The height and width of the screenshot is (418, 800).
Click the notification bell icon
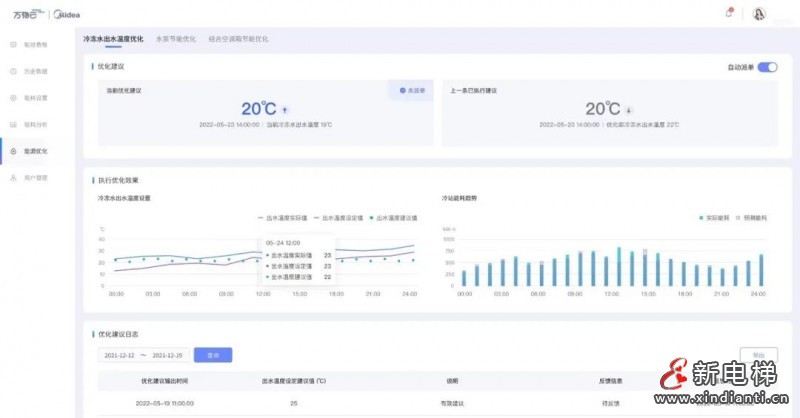pos(728,13)
